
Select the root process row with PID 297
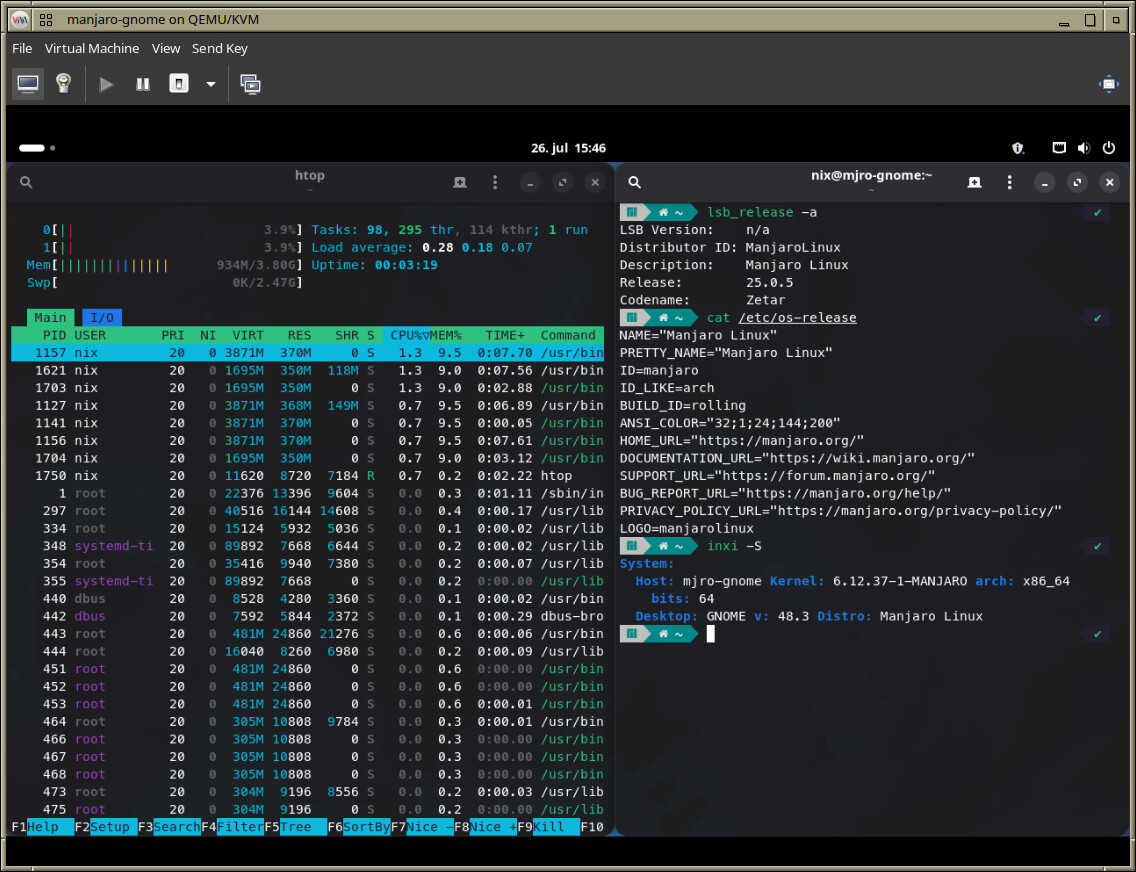[x=307, y=511]
